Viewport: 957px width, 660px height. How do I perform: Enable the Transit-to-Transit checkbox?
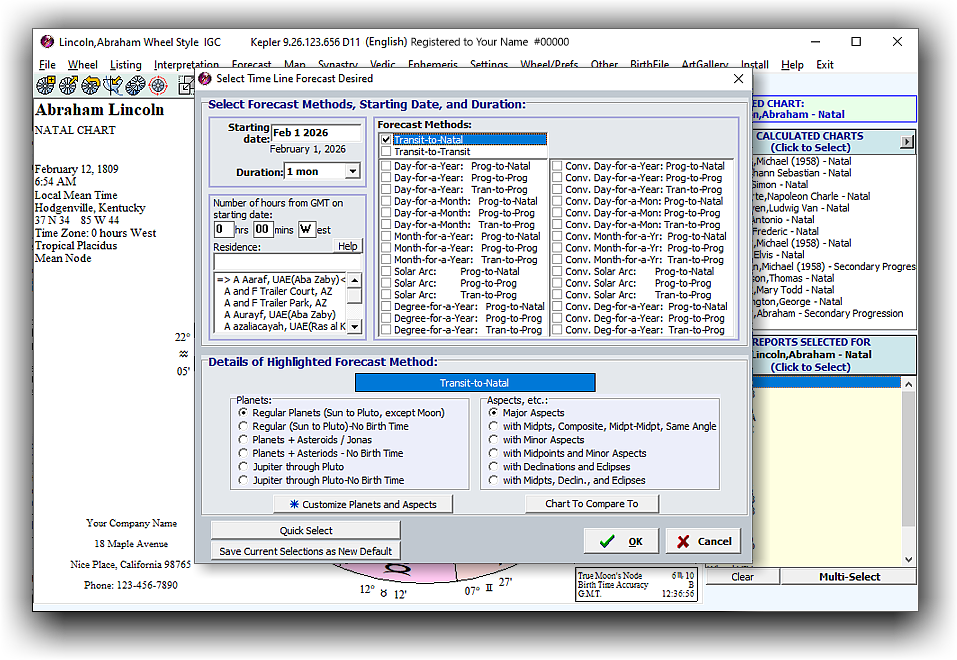386,152
